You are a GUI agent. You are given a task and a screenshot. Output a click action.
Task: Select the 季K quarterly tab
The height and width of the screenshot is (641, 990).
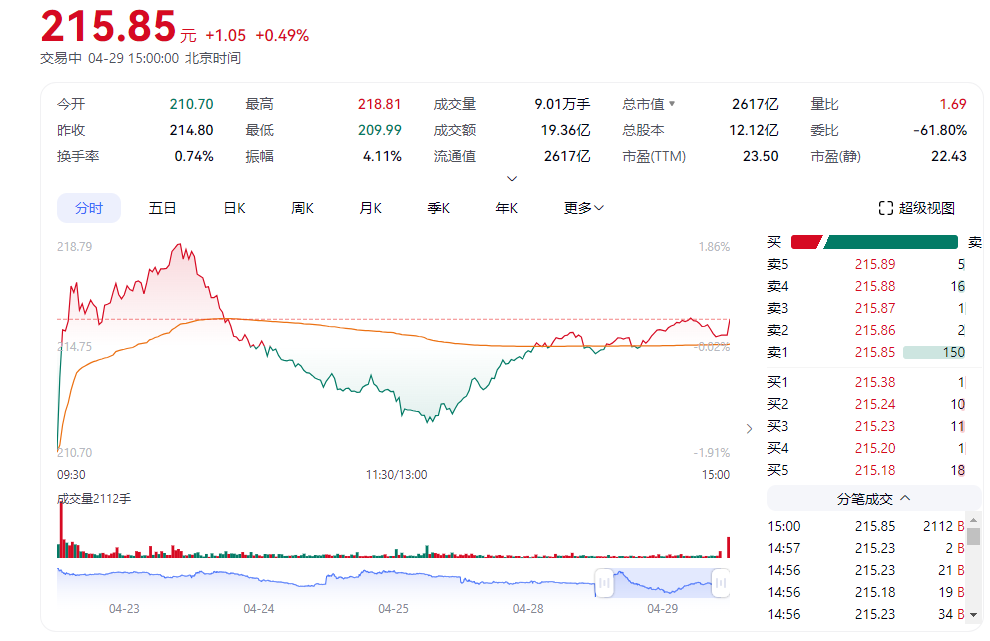(x=438, y=208)
